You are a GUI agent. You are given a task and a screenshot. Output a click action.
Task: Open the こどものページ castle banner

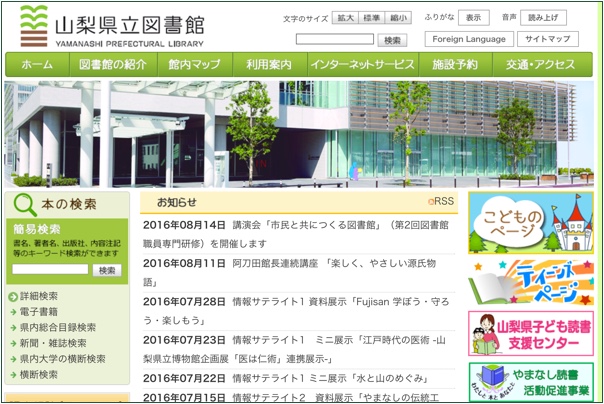tap(530, 222)
